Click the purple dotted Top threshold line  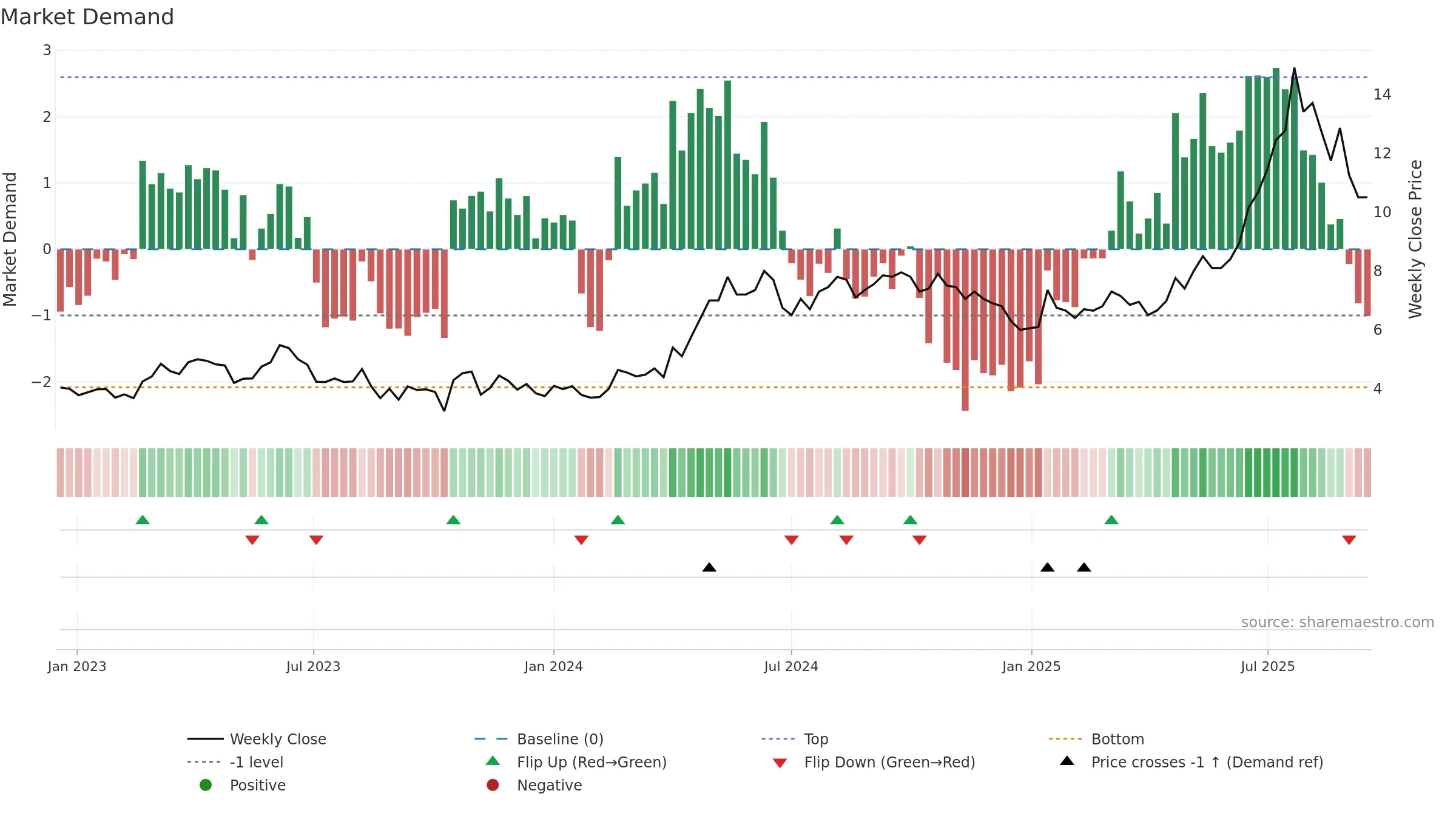pos(713,77)
